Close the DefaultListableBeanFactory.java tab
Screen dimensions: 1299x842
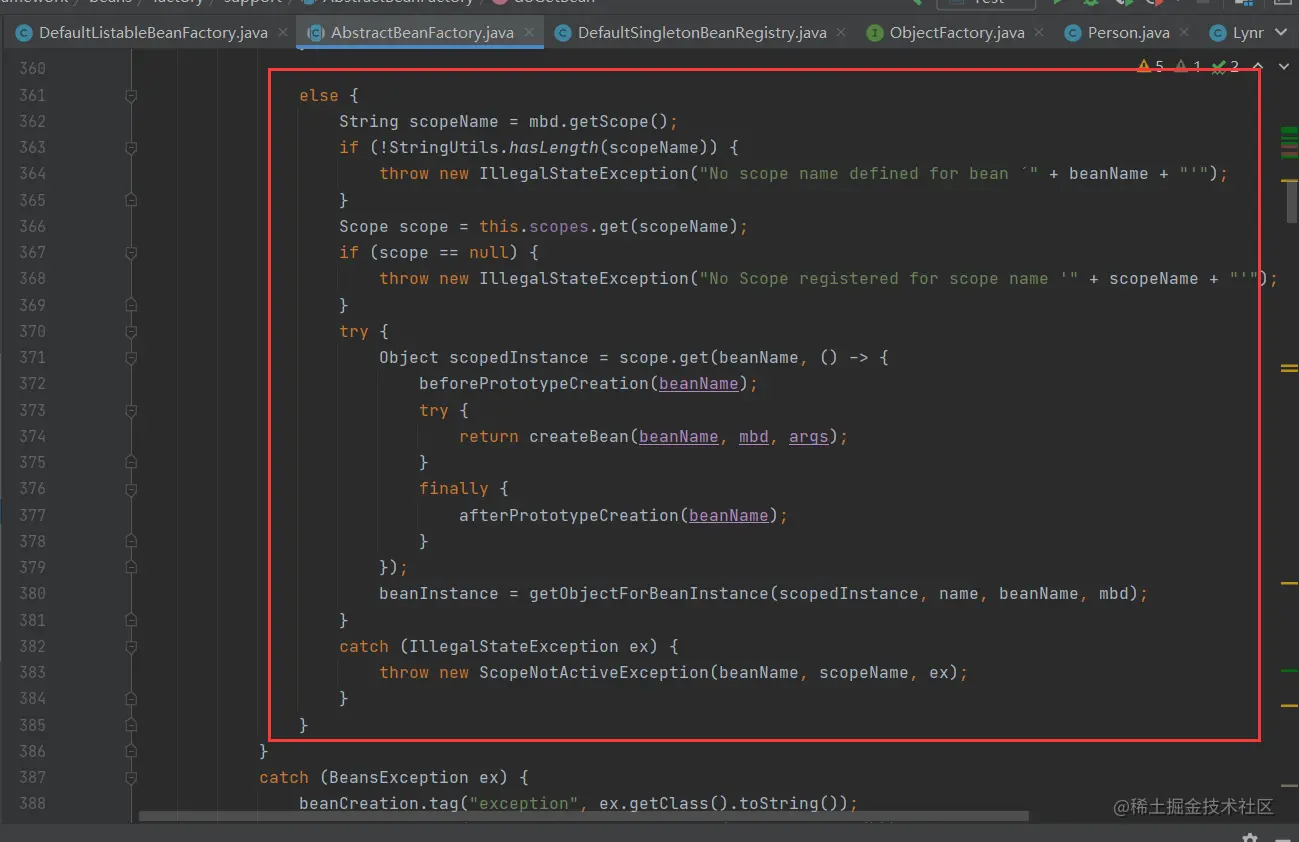284,33
